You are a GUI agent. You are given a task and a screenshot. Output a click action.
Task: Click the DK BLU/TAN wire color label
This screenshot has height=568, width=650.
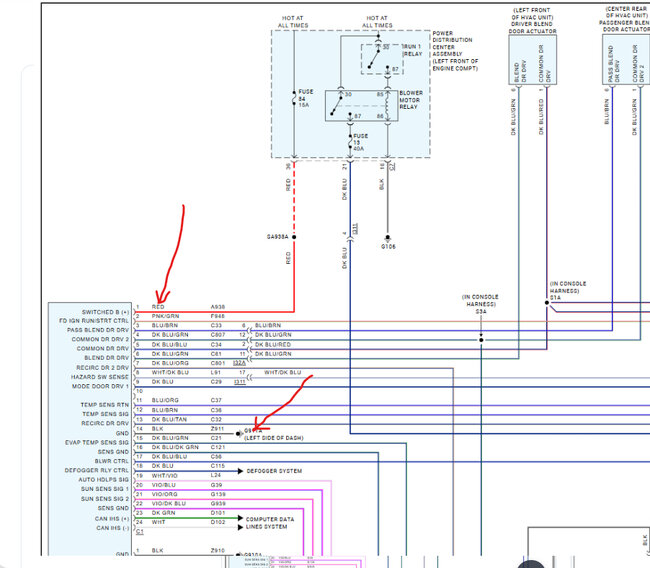click(169, 419)
